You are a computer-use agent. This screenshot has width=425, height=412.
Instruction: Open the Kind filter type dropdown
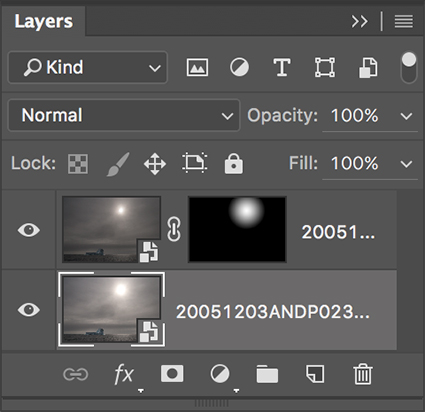pyautogui.click(x=88, y=67)
